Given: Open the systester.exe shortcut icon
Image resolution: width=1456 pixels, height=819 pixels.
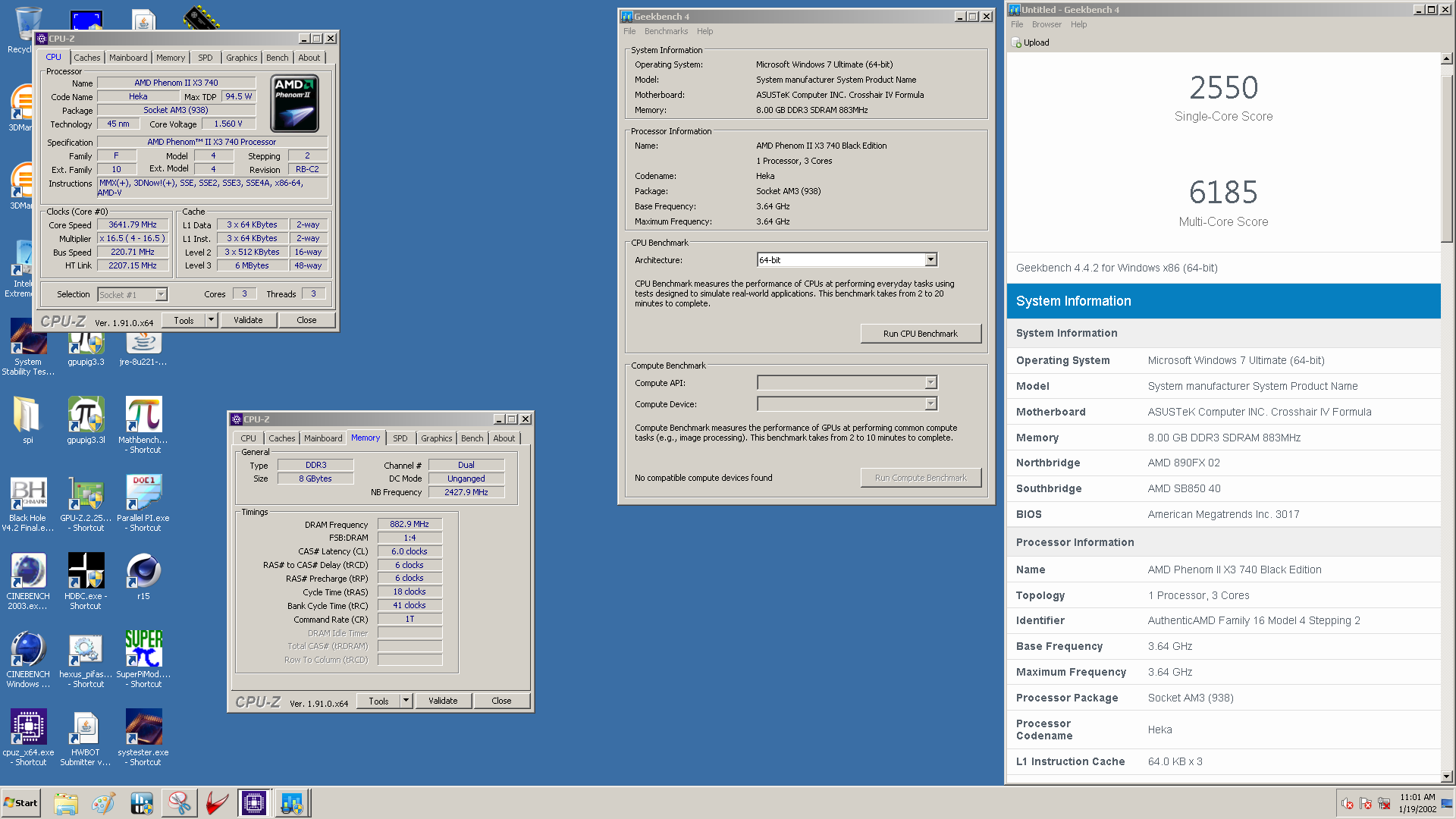Looking at the screenshot, I should tap(143, 737).
